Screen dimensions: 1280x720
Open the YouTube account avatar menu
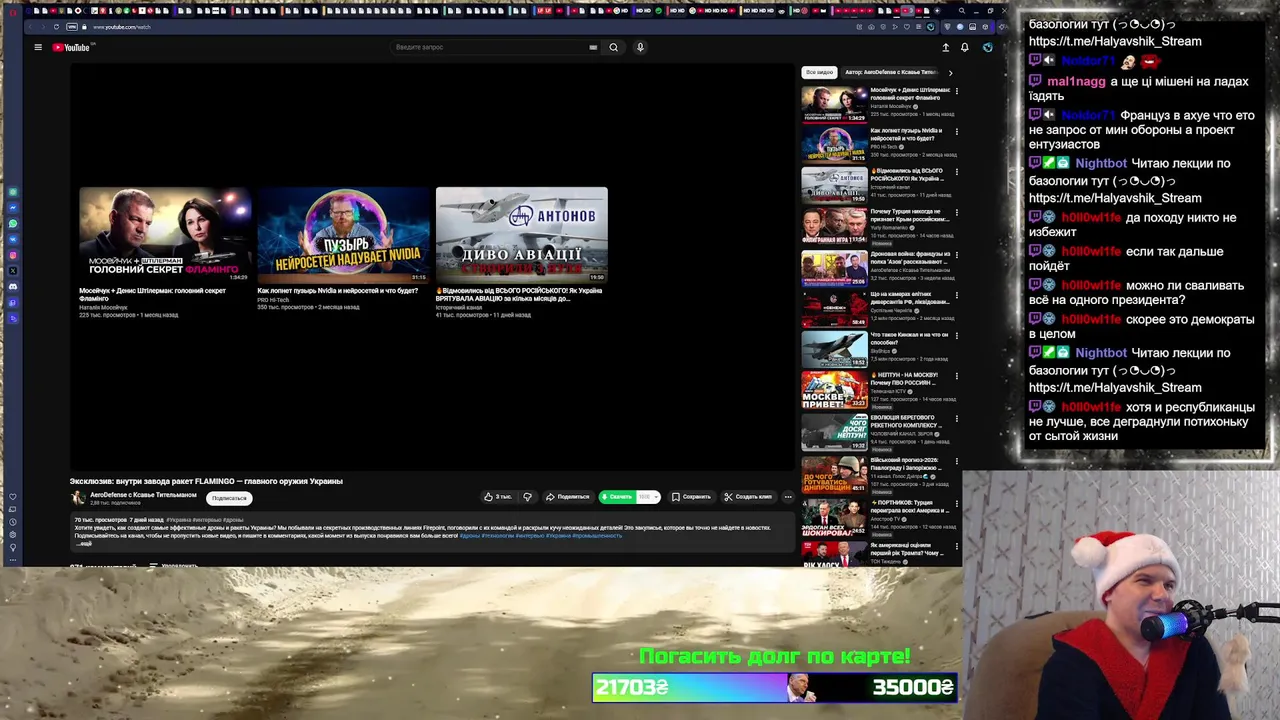pyautogui.click(x=987, y=47)
